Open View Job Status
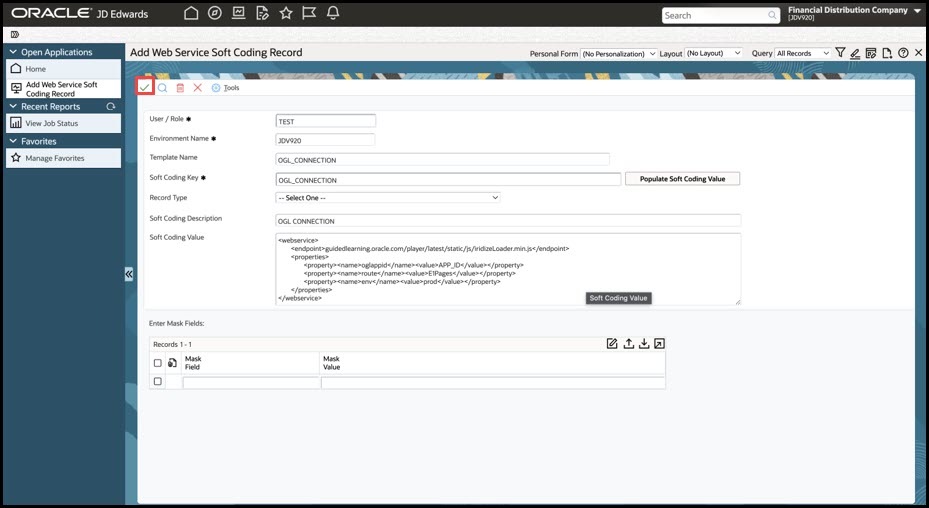The height and width of the screenshot is (508, 929). coord(63,123)
